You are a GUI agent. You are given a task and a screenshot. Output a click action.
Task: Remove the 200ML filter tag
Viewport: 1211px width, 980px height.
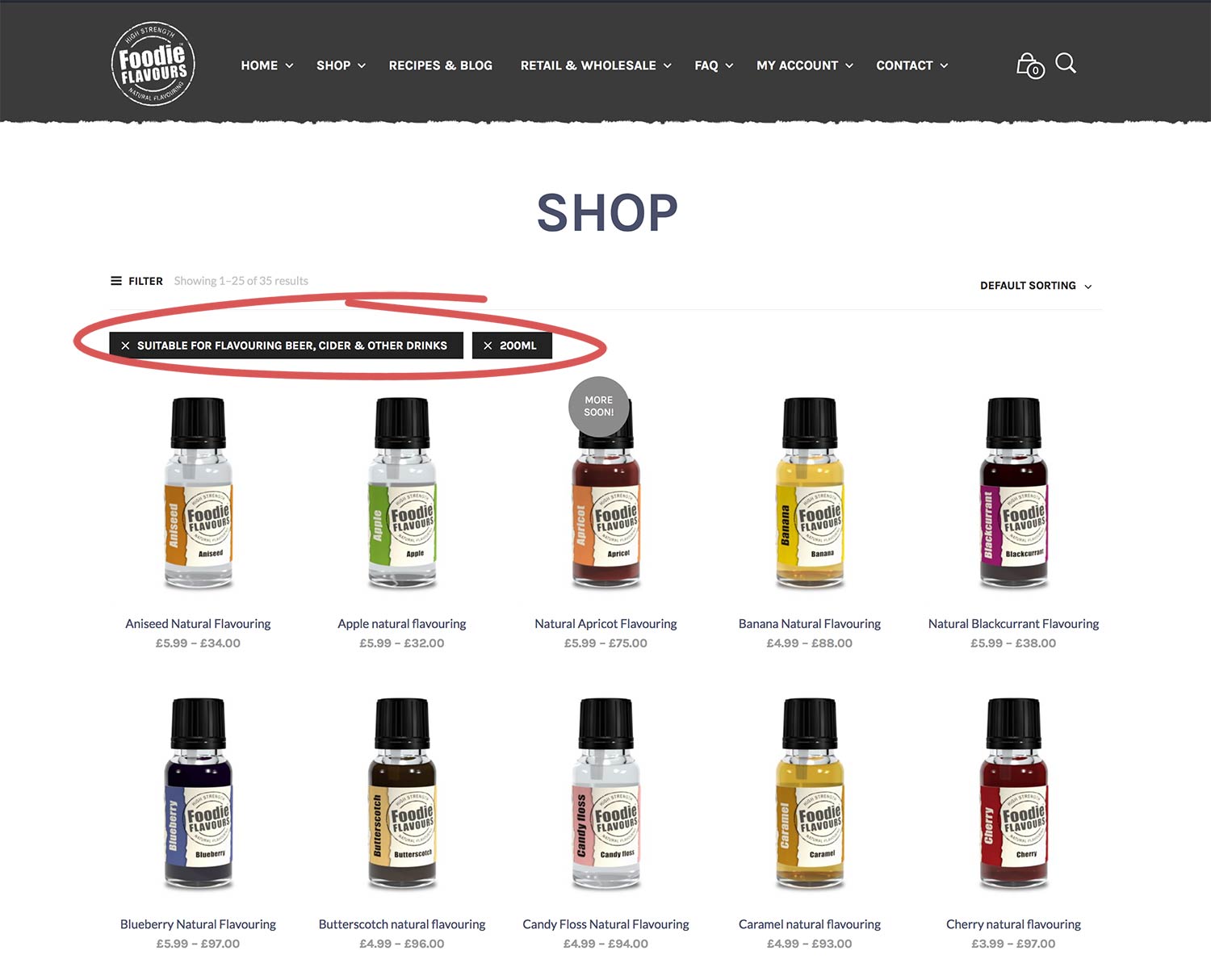pyautogui.click(x=512, y=346)
